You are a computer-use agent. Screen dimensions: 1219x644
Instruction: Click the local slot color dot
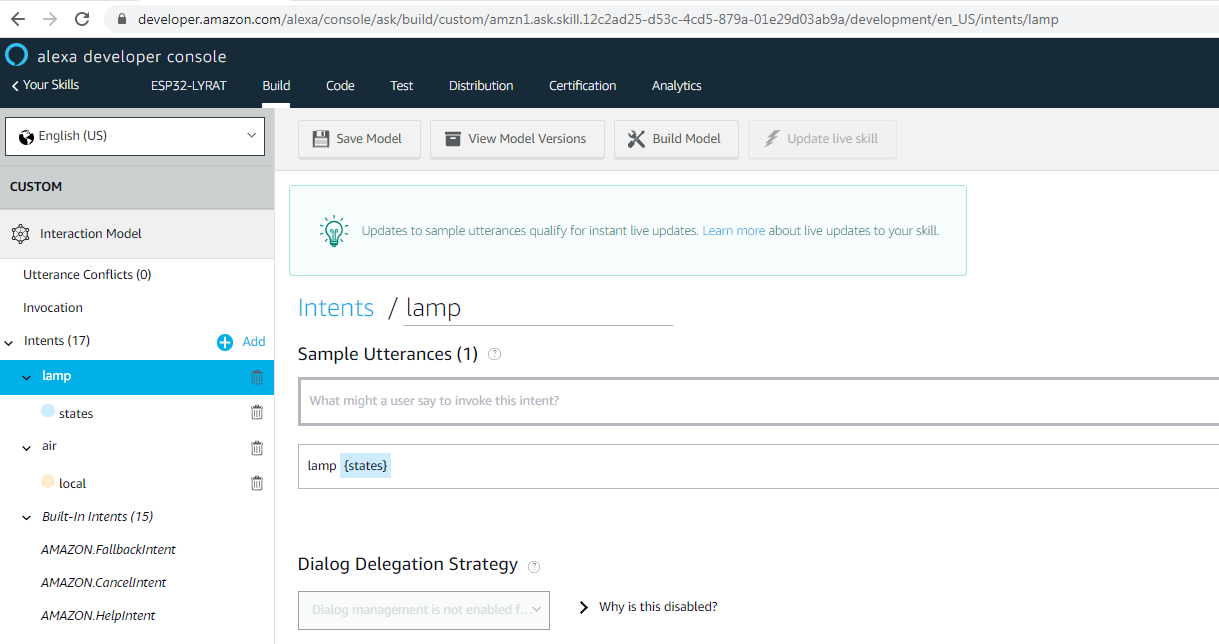[47, 481]
